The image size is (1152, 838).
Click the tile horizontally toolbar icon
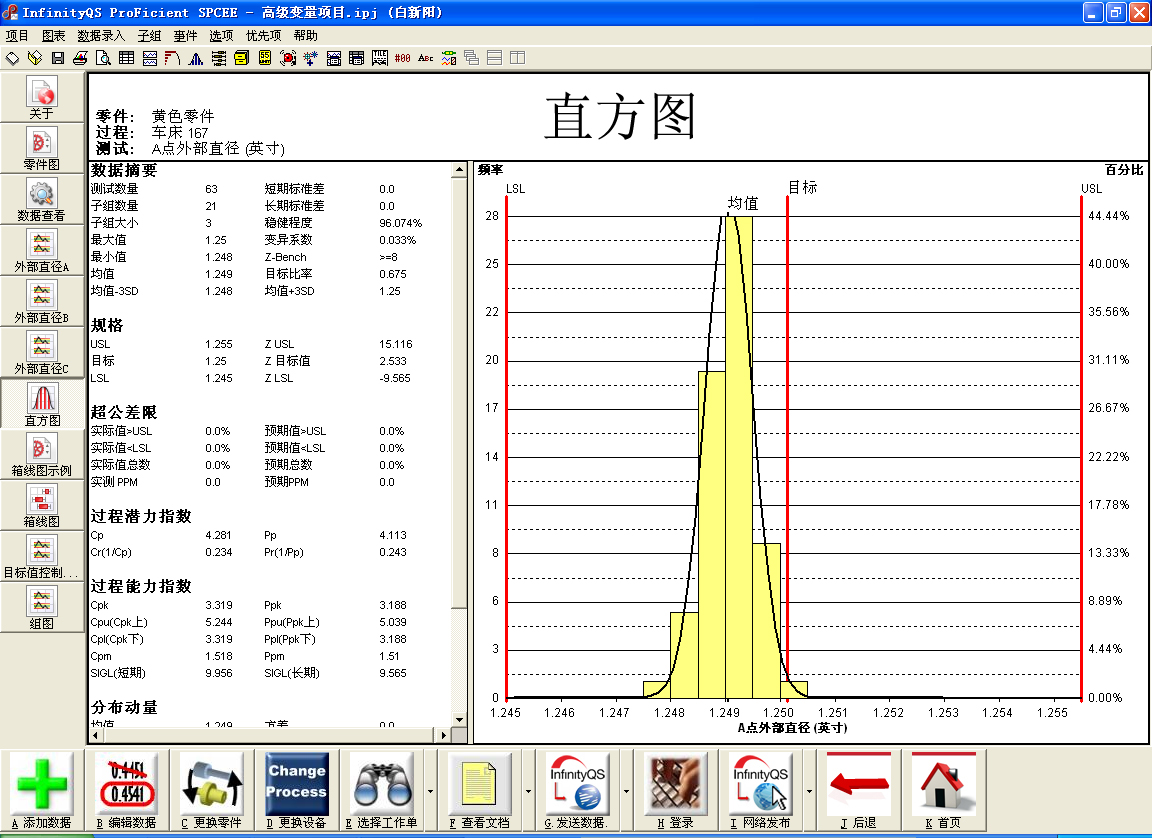click(x=494, y=58)
